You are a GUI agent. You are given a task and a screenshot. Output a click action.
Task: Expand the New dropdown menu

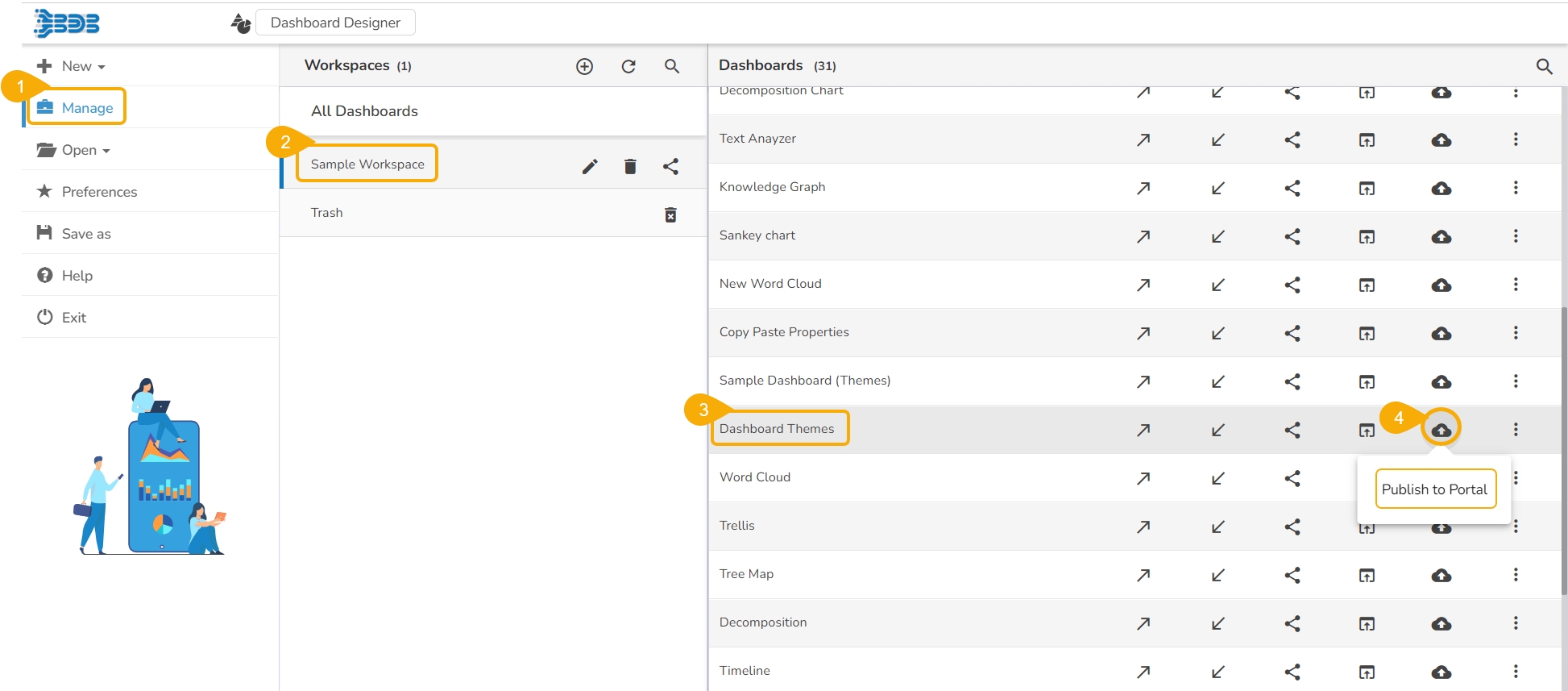83,66
